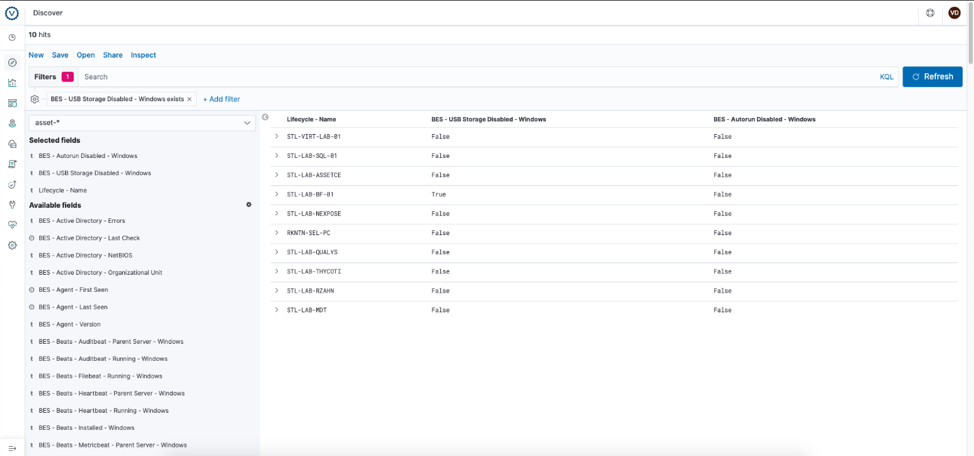Image resolution: width=974 pixels, height=456 pixels.
Task: Click the Refresh button
Action: point(932,76)
